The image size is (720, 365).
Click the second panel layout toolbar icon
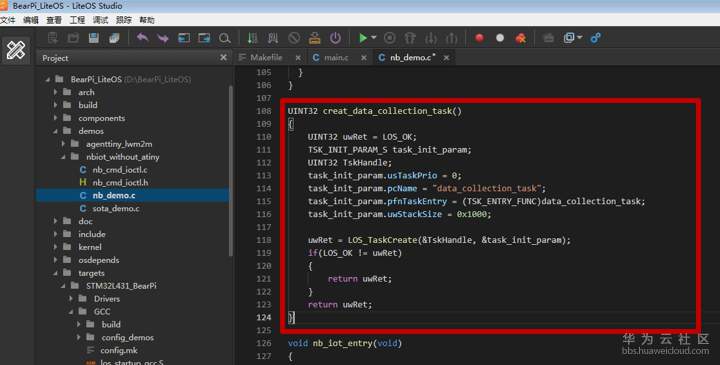(x=204, y=38)
